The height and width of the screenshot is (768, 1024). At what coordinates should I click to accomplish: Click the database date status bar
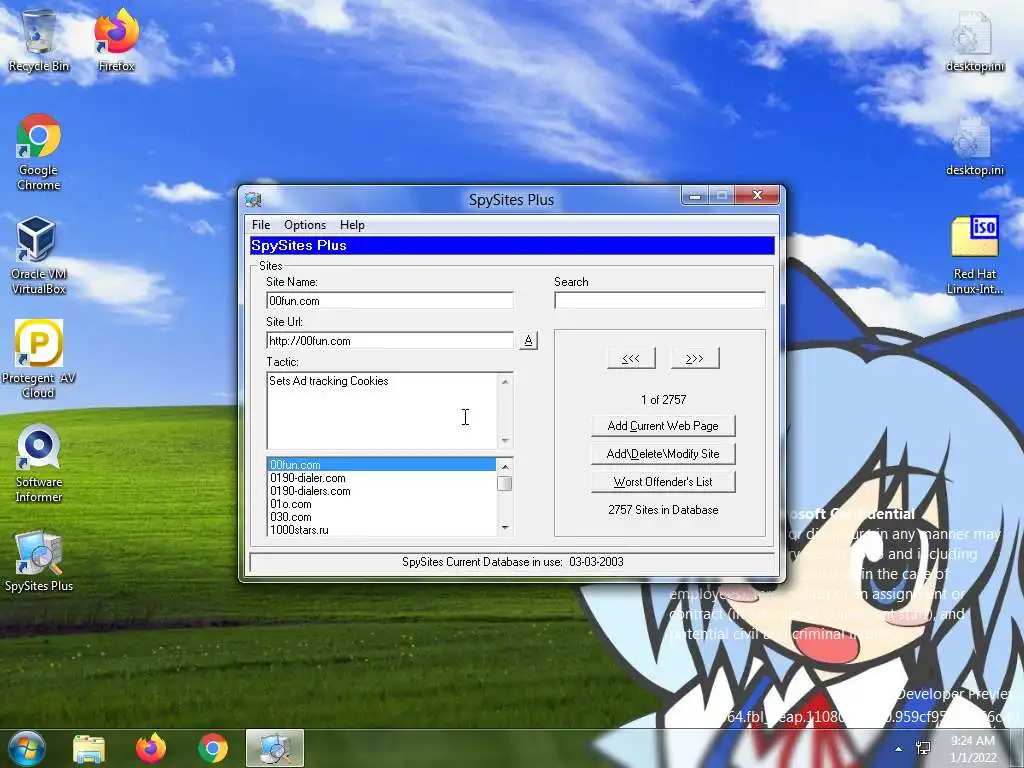(513, 562)
